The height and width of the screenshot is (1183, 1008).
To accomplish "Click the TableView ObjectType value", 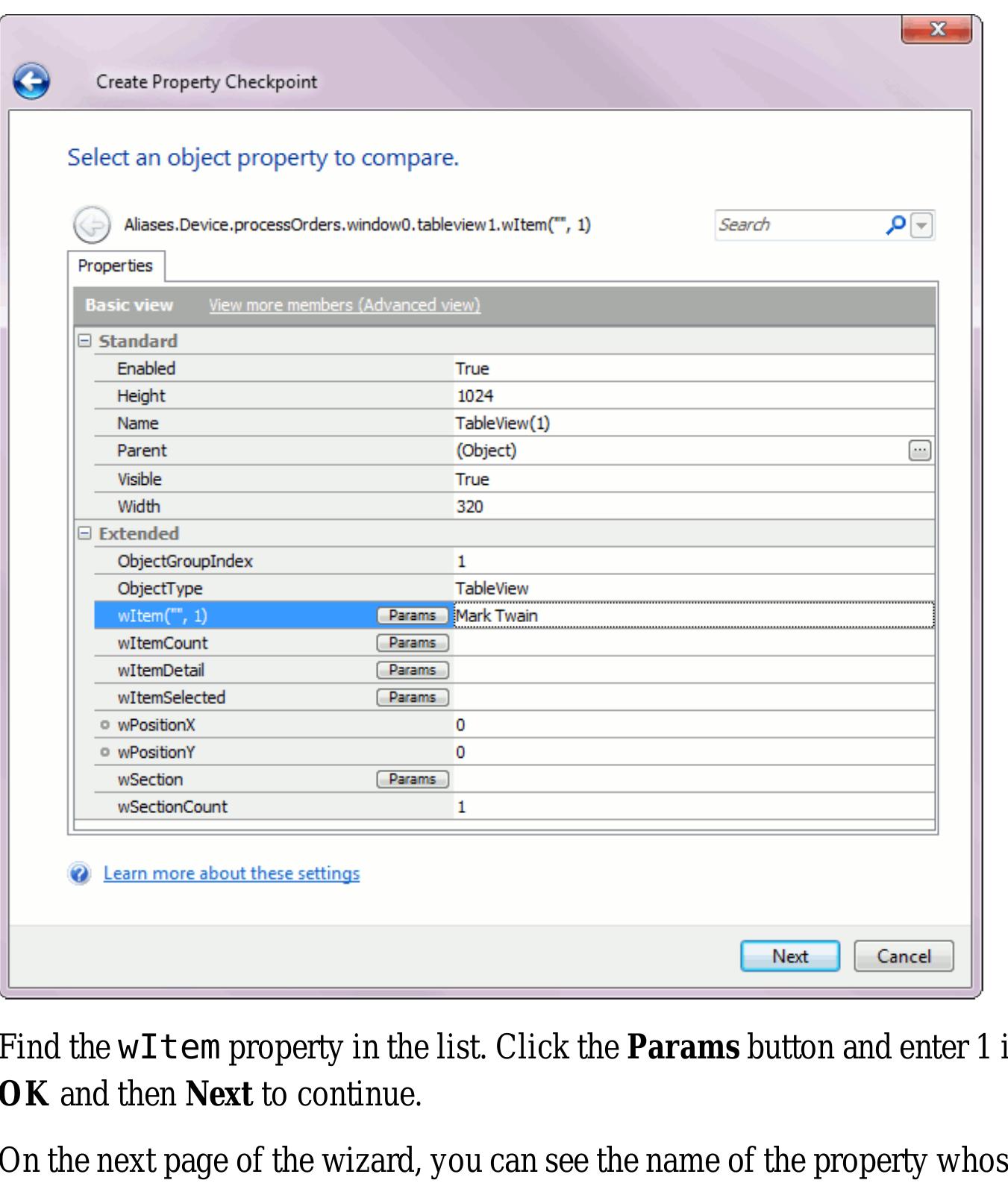I will coord(492,589).
